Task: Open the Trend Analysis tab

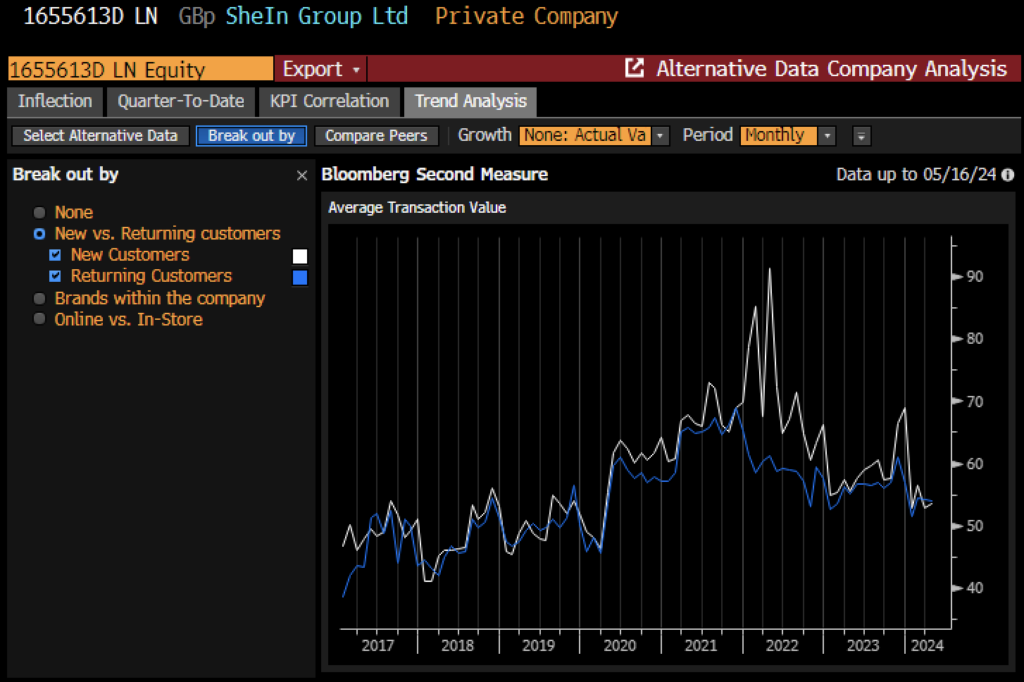Action: tap(470, 101)
